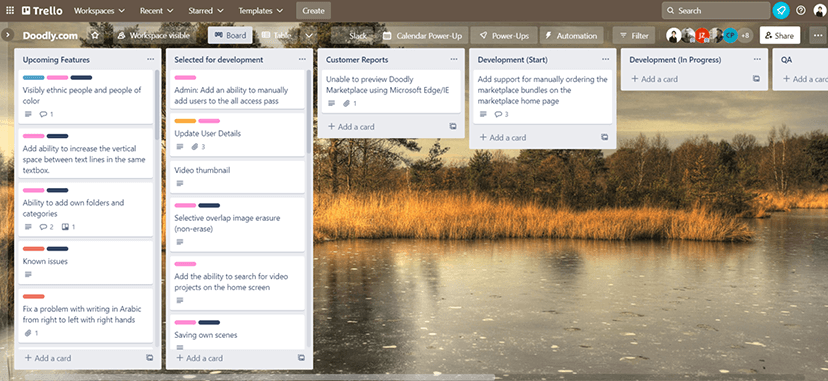Focus the Search field
The image size is (828, 381).
pos(716,11)
